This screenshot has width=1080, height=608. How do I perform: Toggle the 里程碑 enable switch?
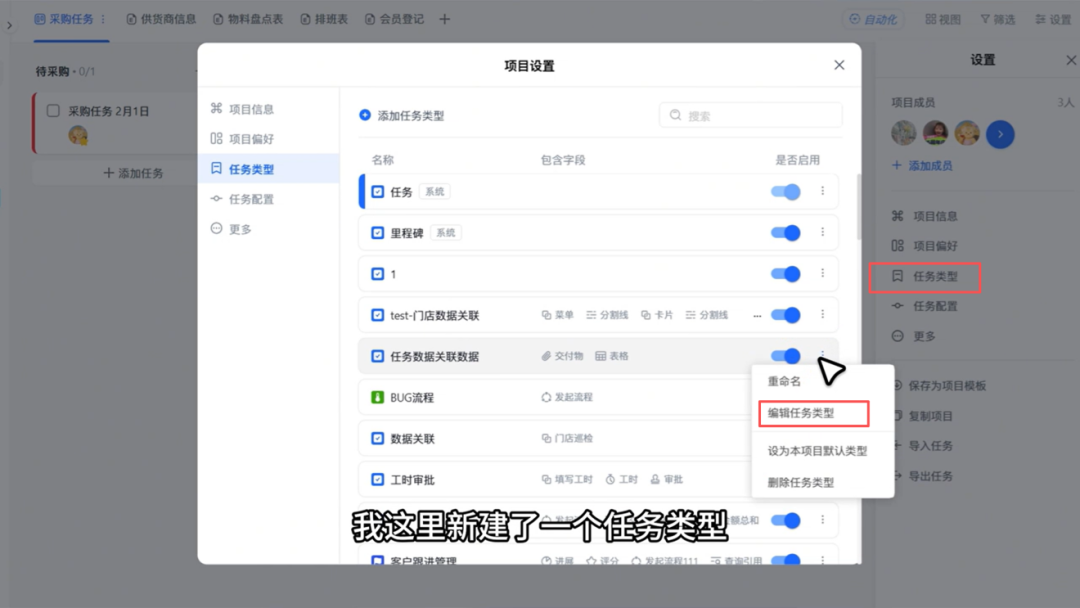[x=785, y=233]
